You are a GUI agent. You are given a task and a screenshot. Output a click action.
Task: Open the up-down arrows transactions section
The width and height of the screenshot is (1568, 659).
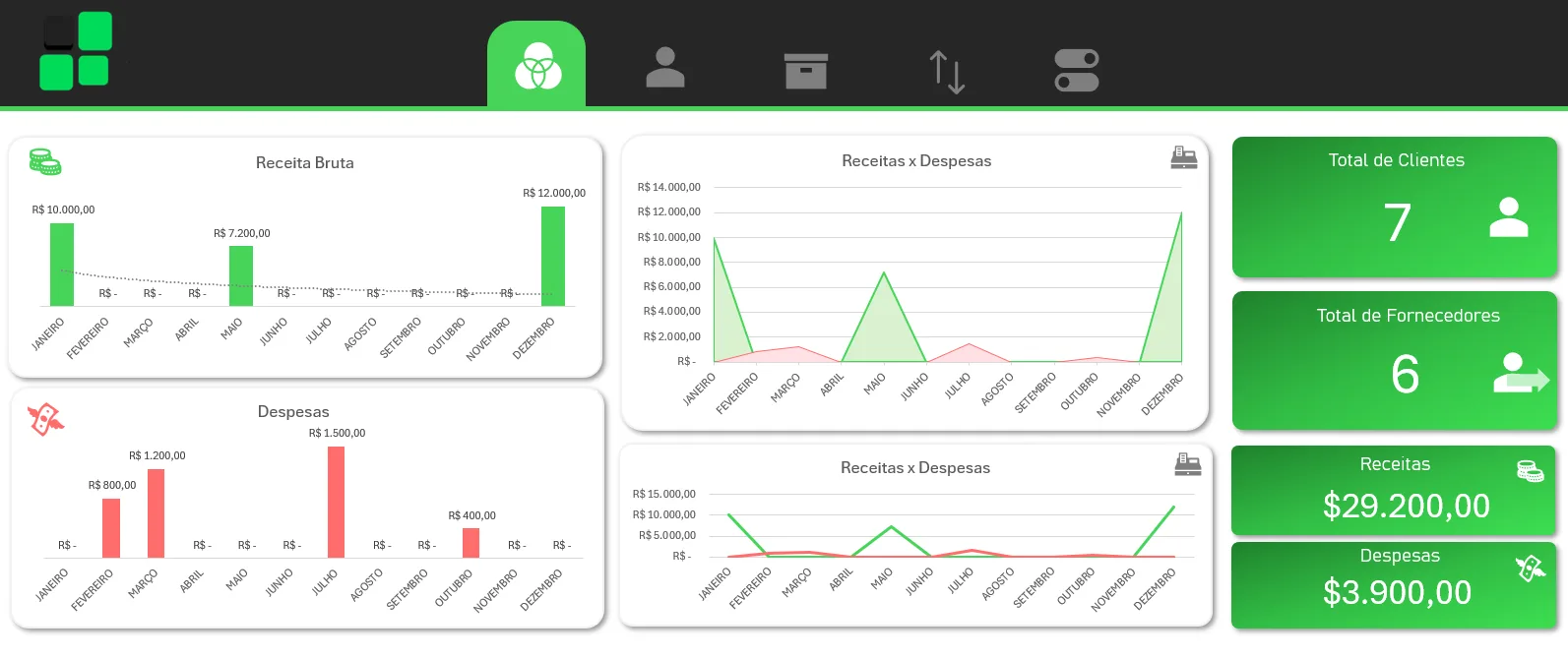click(947, 72)
